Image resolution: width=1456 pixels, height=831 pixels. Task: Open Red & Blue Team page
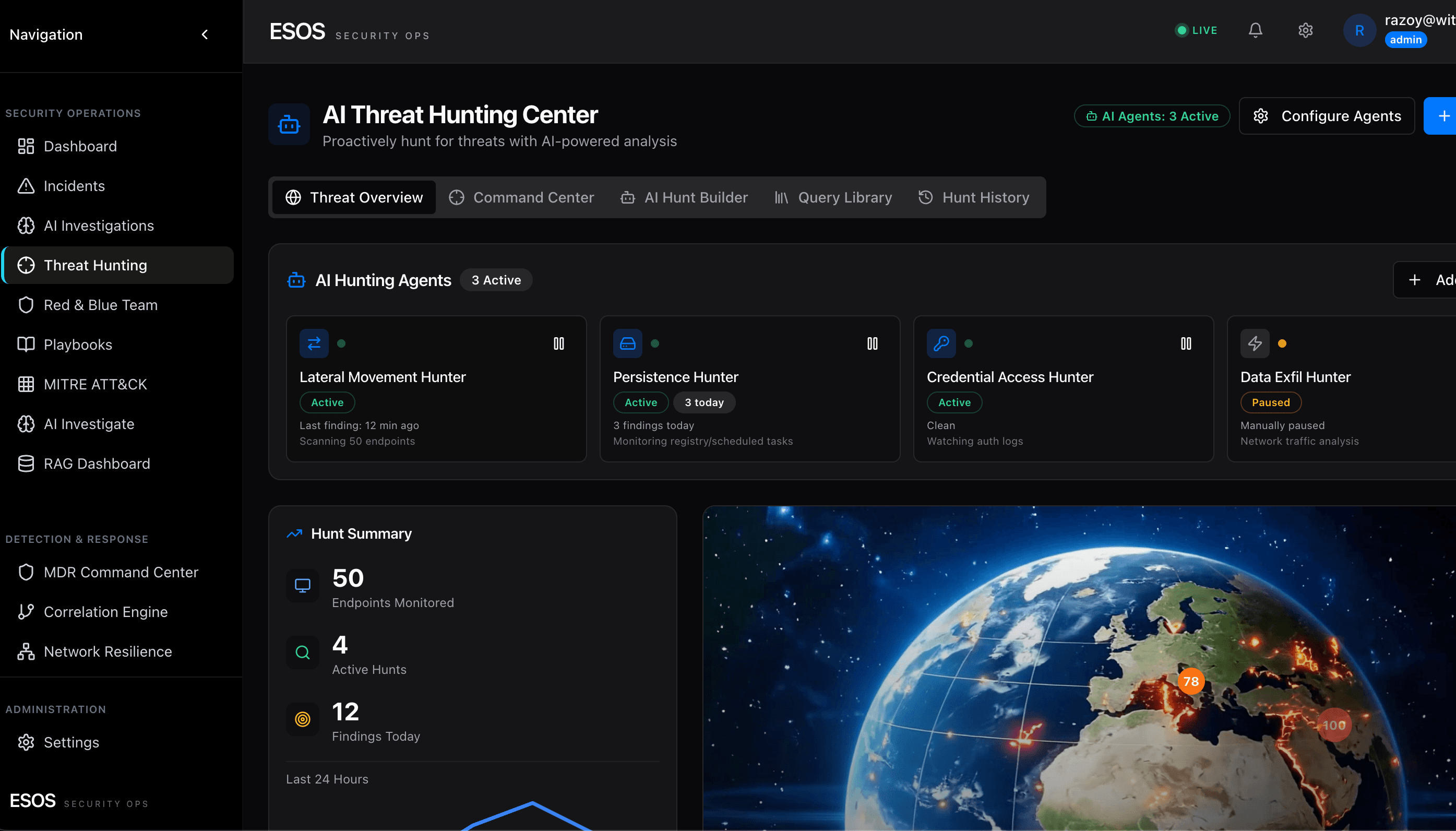click(118, 305)
